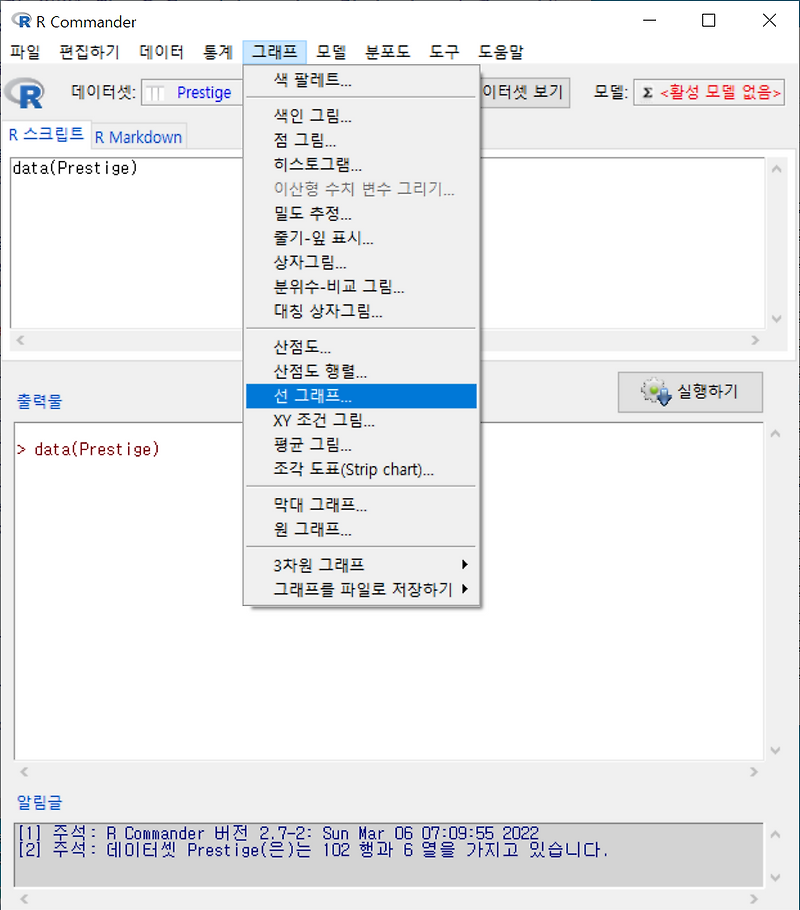
Task: Click the script pane scroll up arrow
Action: tap(777, 169)
